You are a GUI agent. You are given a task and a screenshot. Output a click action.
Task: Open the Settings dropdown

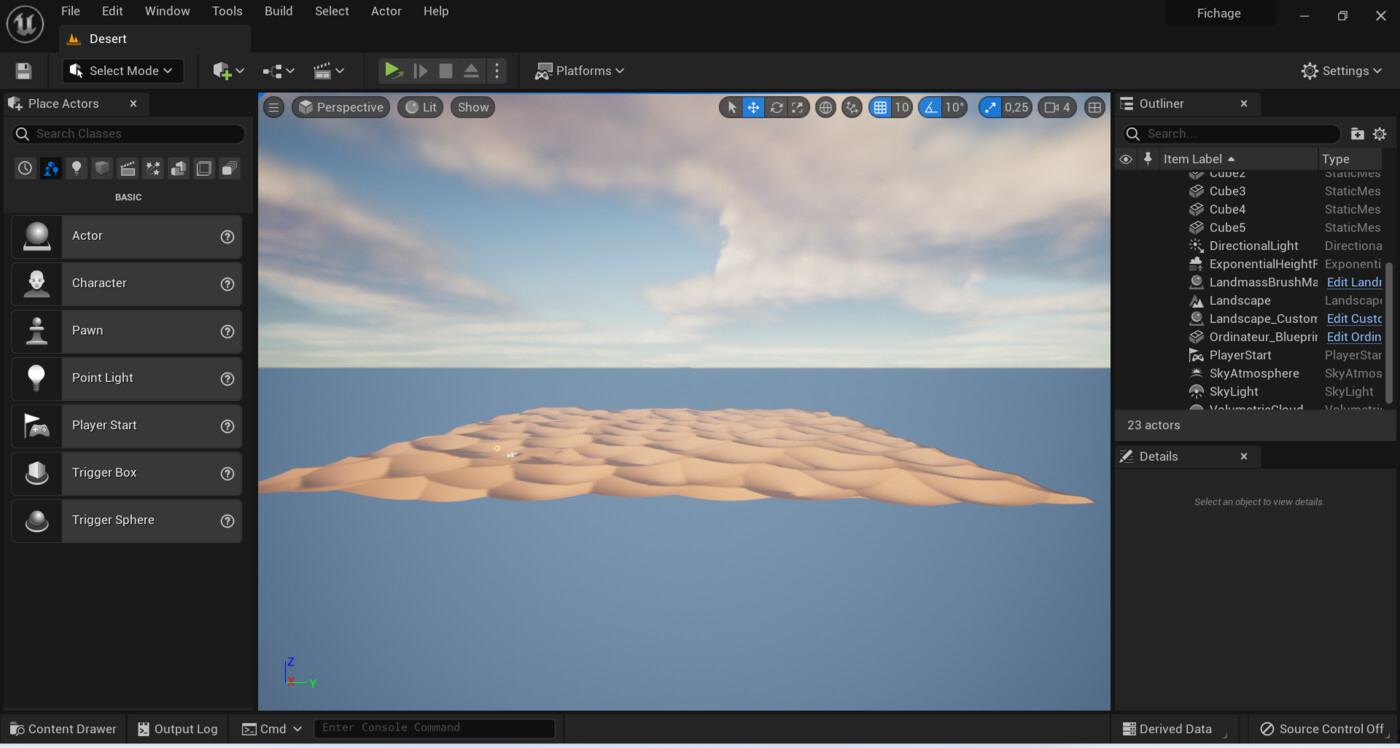(1341, 71)
